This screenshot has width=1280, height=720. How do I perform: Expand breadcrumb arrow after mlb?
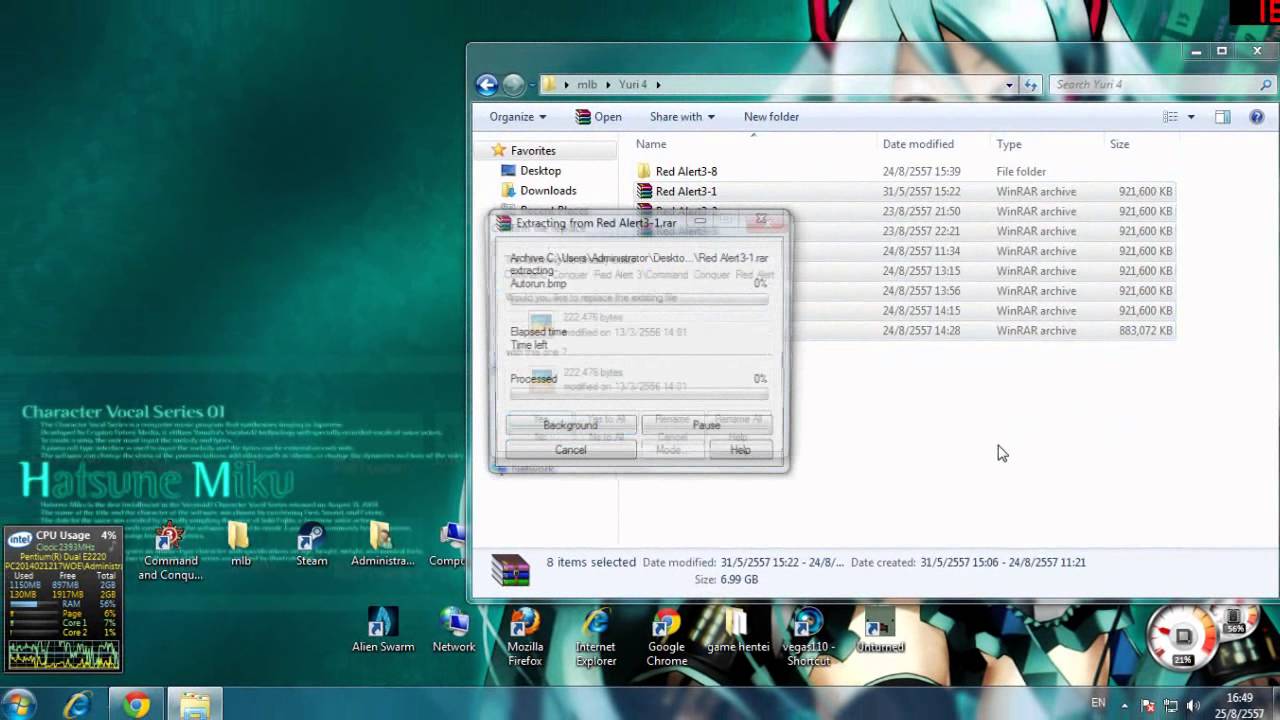(609, 85)
